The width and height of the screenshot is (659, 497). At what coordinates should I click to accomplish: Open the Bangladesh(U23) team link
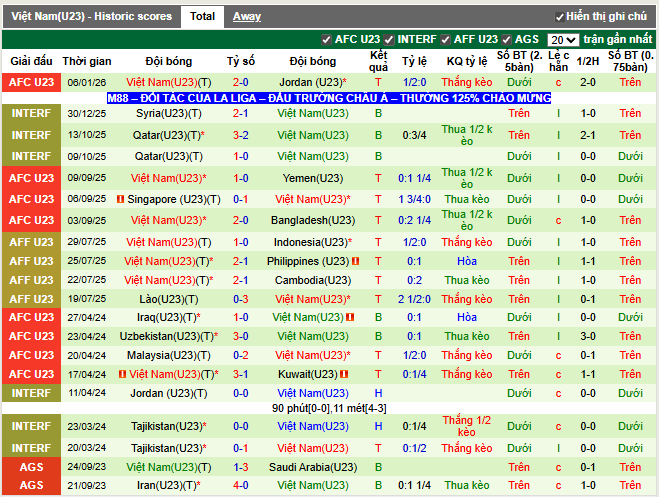313,220
